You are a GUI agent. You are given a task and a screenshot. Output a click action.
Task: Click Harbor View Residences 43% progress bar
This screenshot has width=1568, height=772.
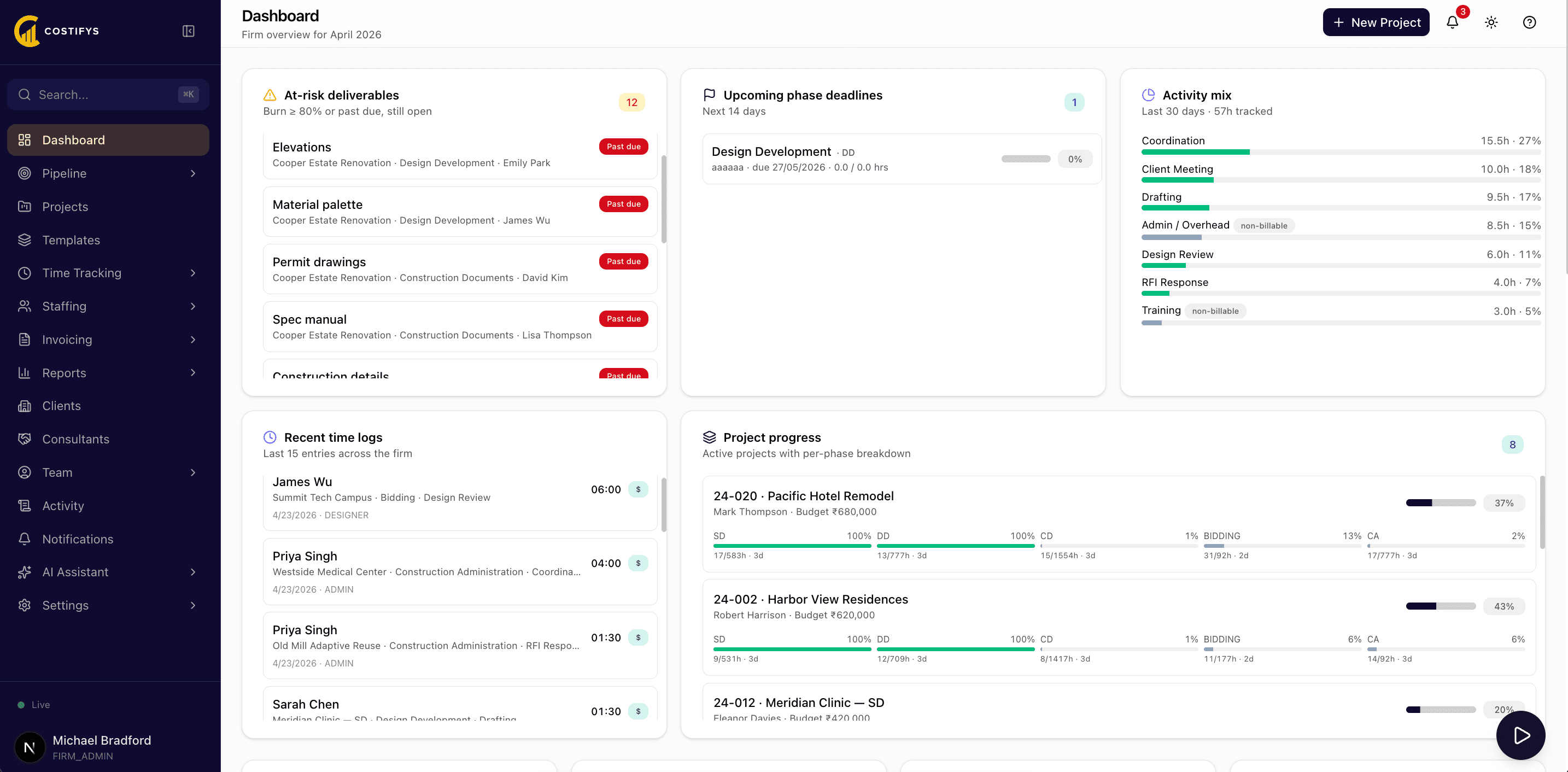pyautogui.click(x=1440, y=606)
